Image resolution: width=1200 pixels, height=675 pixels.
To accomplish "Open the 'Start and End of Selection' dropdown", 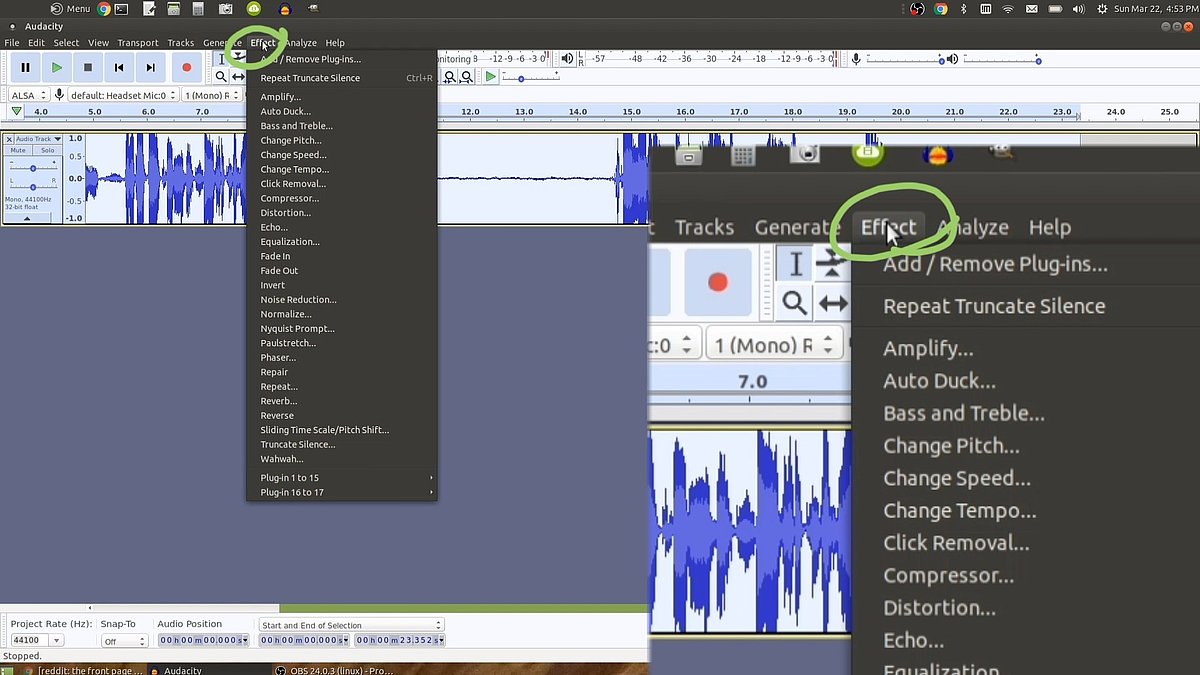I will [350, 625].
